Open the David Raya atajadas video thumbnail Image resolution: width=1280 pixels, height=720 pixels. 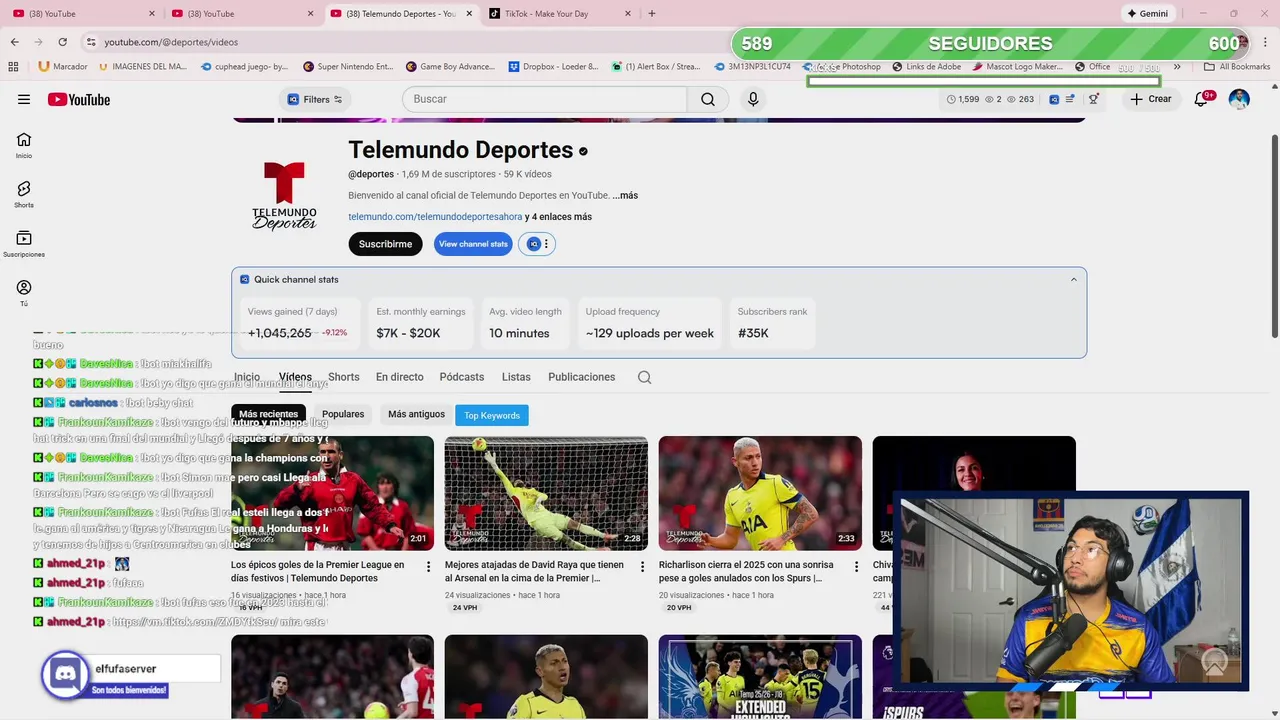[x=546, y=493]
